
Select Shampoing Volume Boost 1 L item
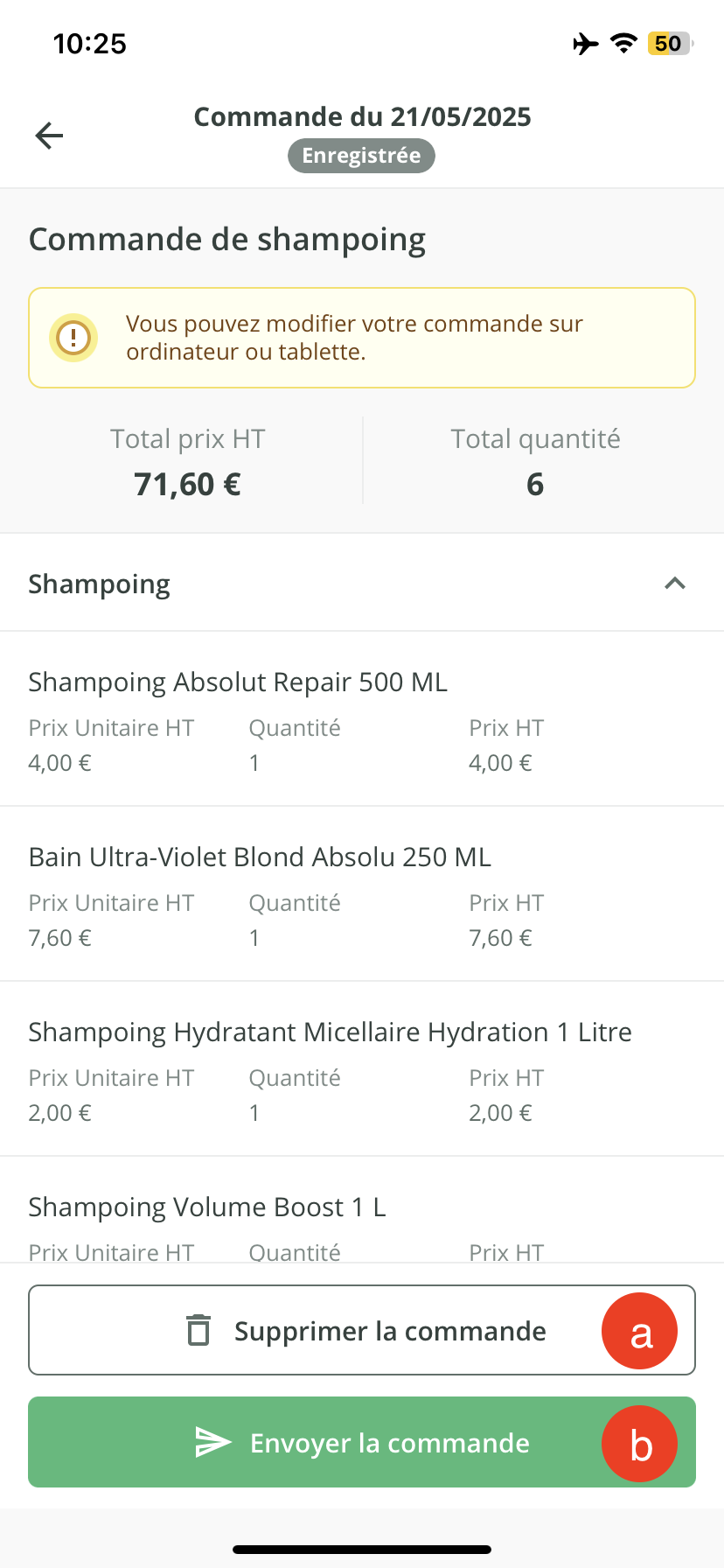pyautogui.click(x=207, y=1207)
